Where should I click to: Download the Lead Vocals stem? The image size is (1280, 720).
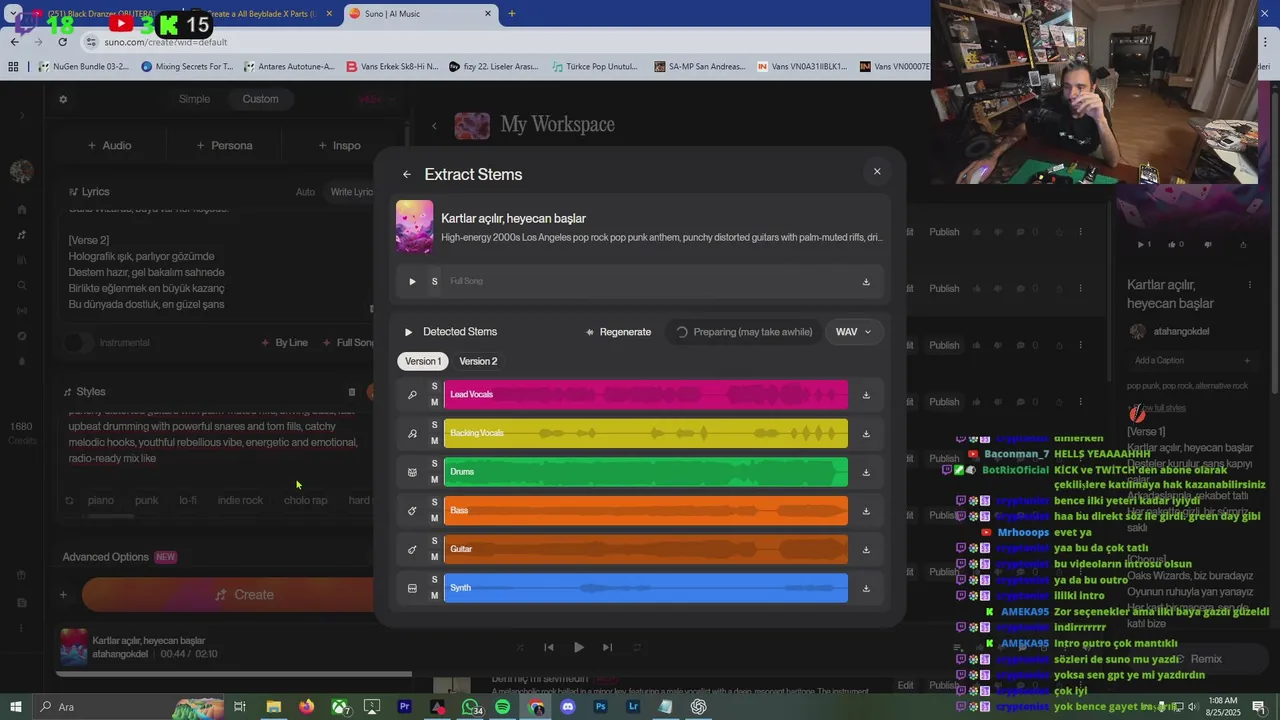coord(866,394)
